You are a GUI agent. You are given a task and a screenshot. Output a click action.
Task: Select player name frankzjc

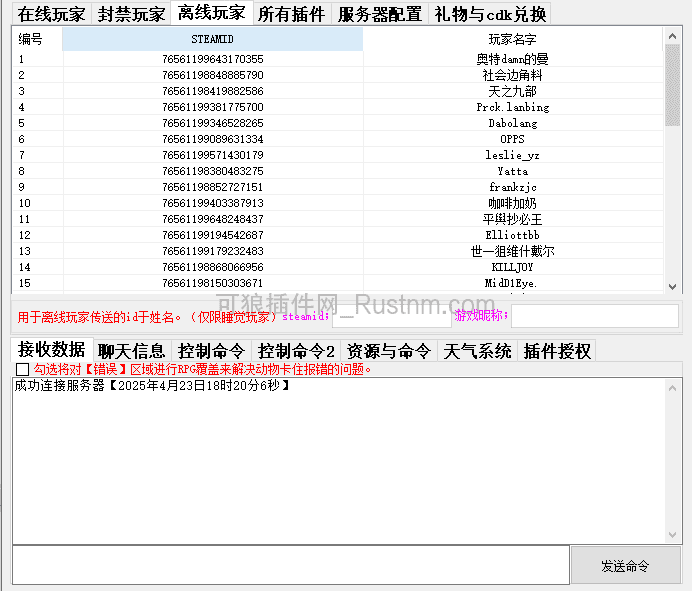pyautogui.click(x=513, y=187)
